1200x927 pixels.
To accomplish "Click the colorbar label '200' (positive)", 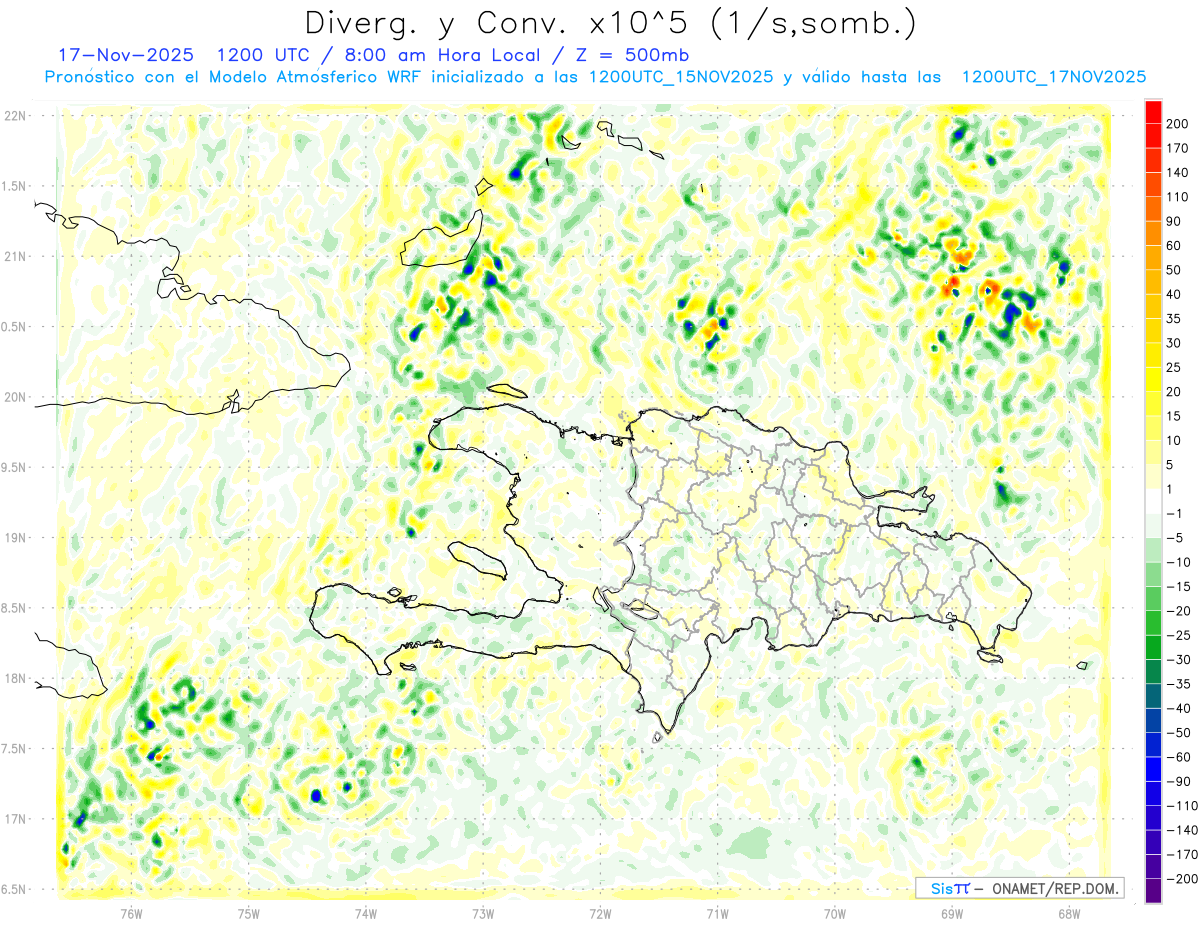I will point(1179,124).
